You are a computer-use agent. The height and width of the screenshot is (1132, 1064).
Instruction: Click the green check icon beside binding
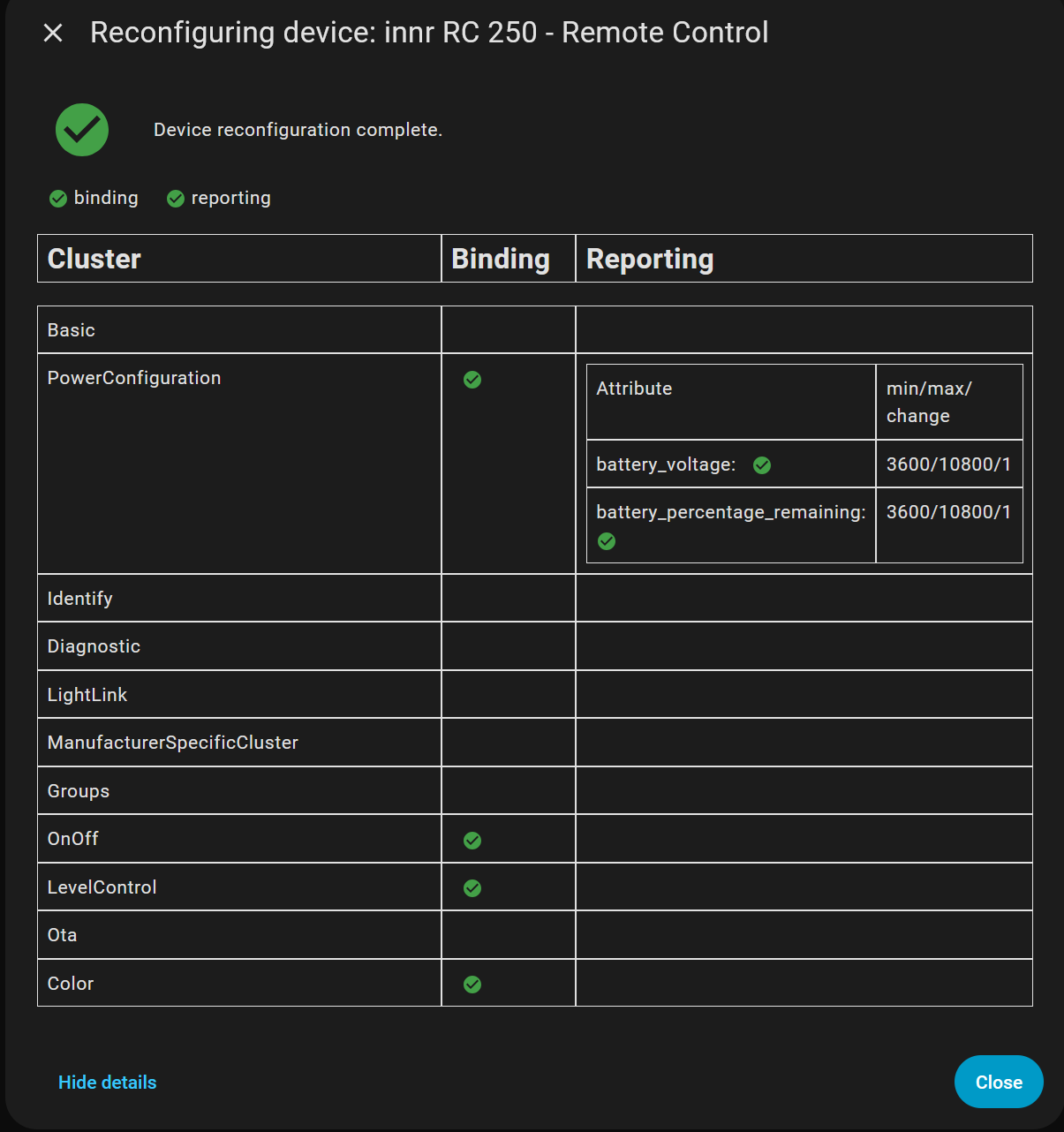click(58, 199)
